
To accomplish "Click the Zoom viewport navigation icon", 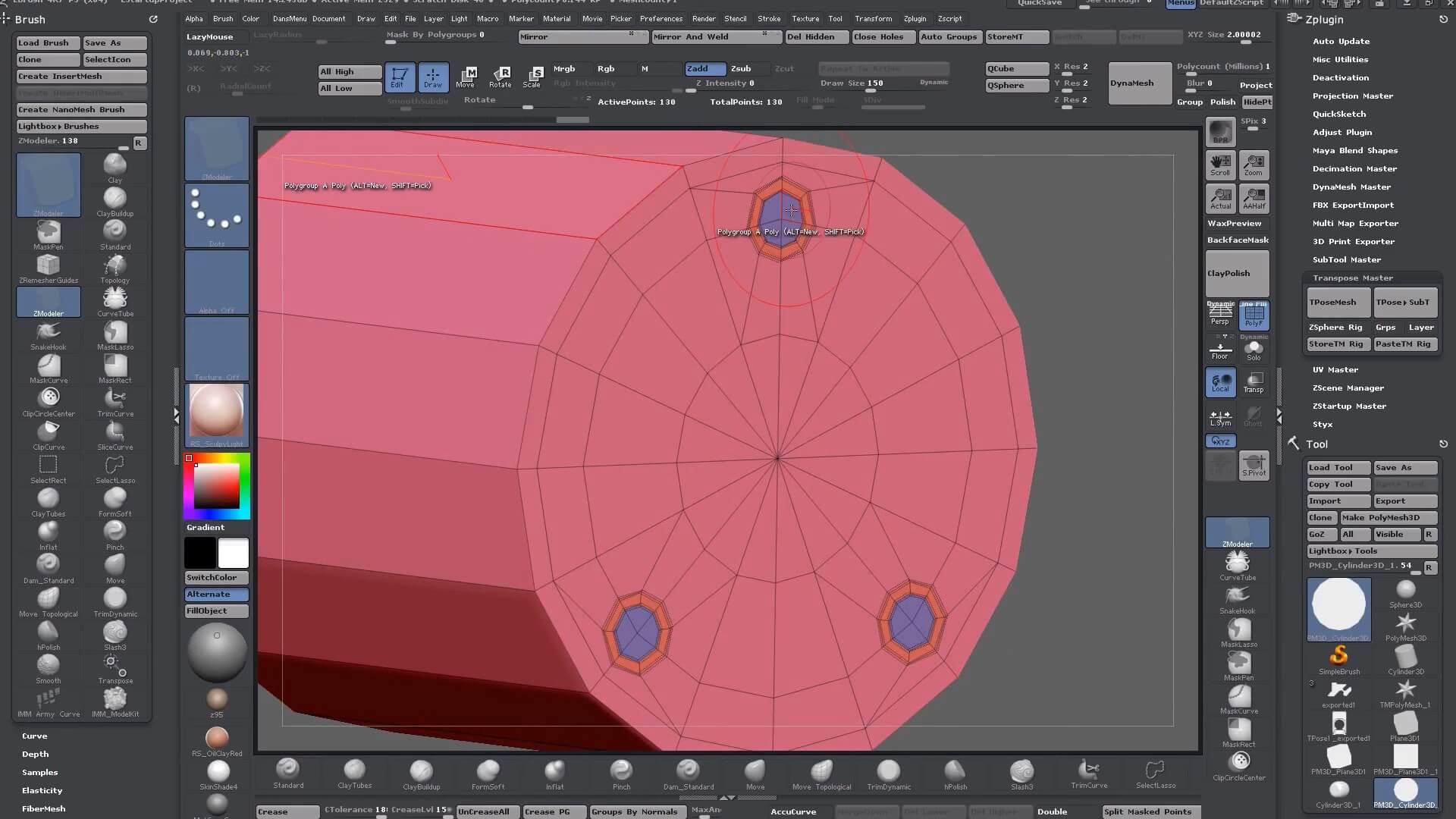I will point(1254,165).
